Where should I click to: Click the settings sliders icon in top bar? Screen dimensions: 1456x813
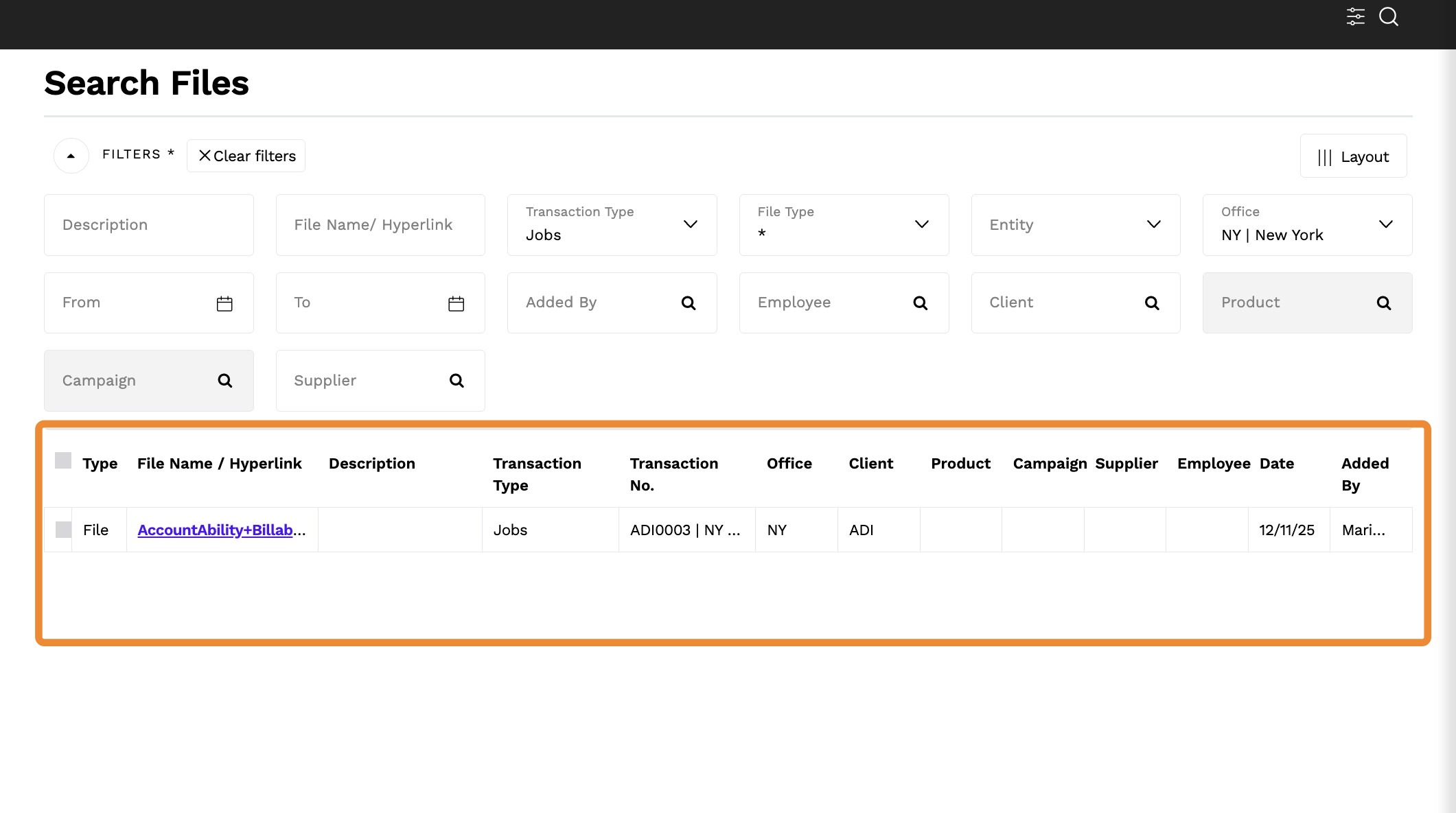1355,16
